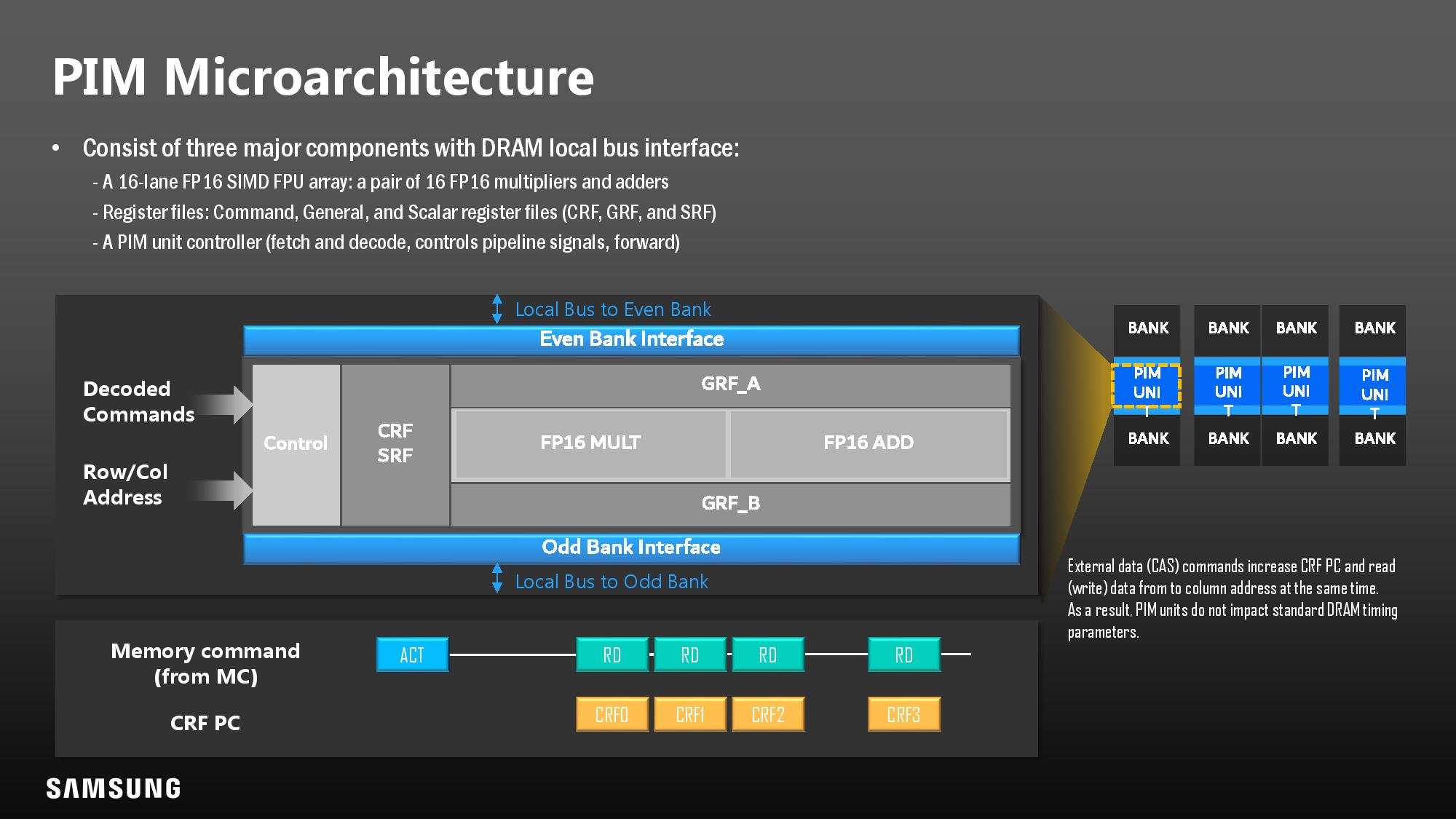Click the isolated fourth RD command block
The image size is (1456, 819).
[903, 654]
